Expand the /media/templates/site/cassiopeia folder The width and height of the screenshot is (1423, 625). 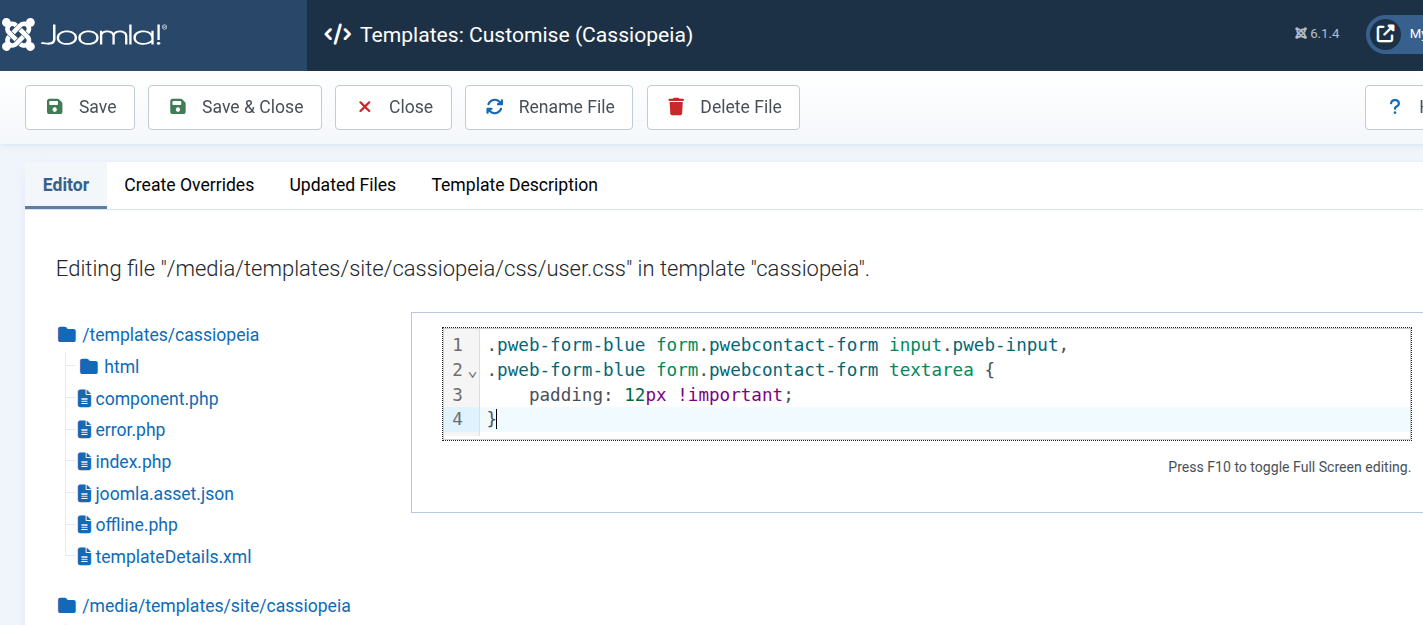(217, 606)
